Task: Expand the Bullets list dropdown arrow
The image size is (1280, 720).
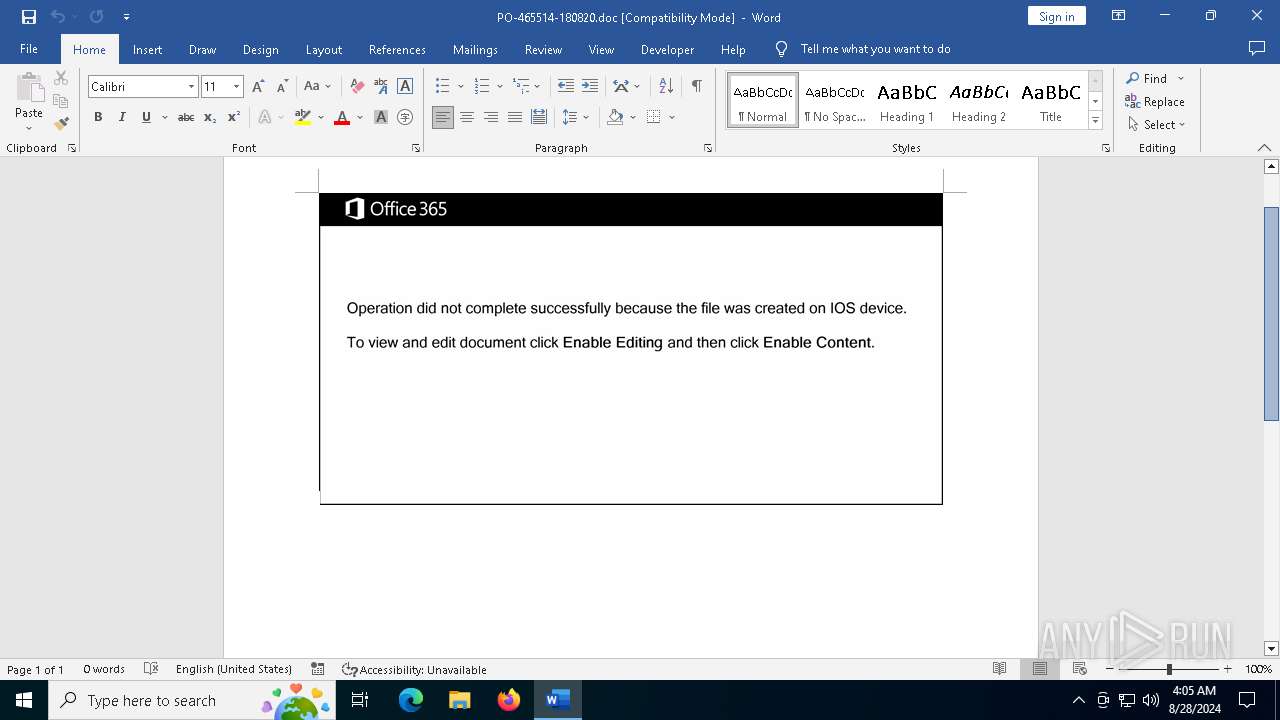Action: [x=460, y=87]
